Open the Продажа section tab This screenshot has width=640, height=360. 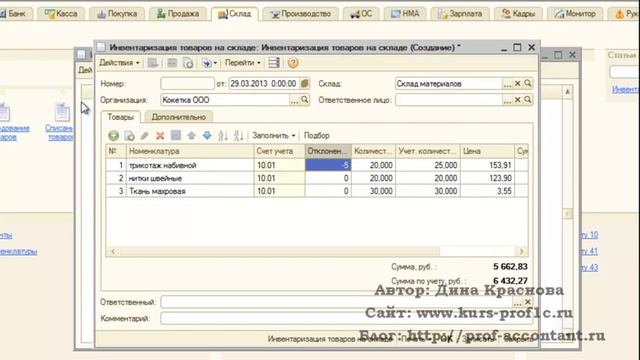(178, 14)
